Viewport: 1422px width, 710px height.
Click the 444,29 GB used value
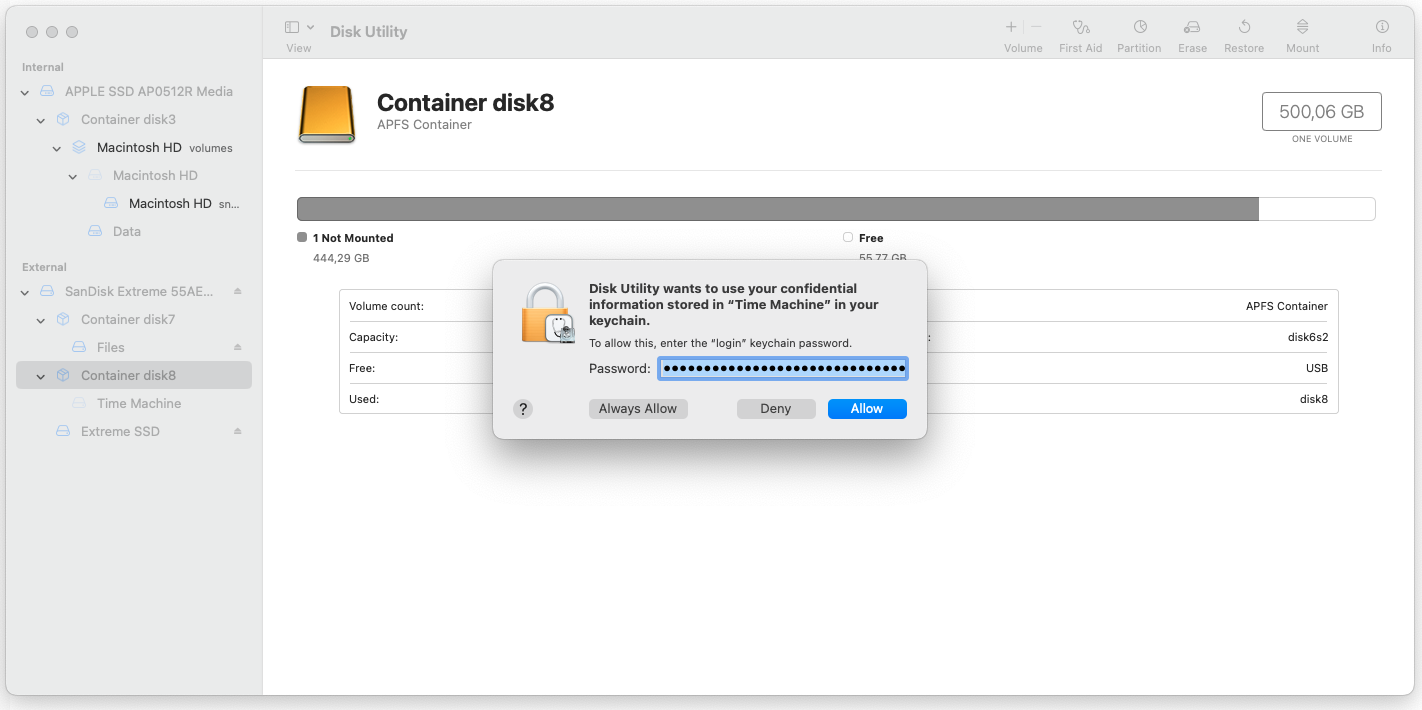coord(341,258)
